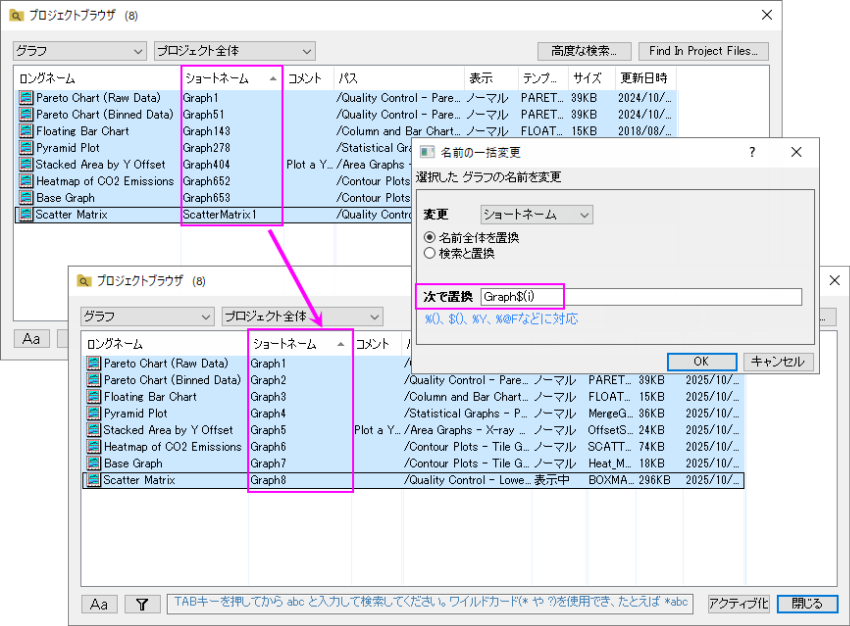The height and width of the screenshot is (626, 850).
Task: Click キャンセル in the rename dialog
Action: tap(778, 362)
